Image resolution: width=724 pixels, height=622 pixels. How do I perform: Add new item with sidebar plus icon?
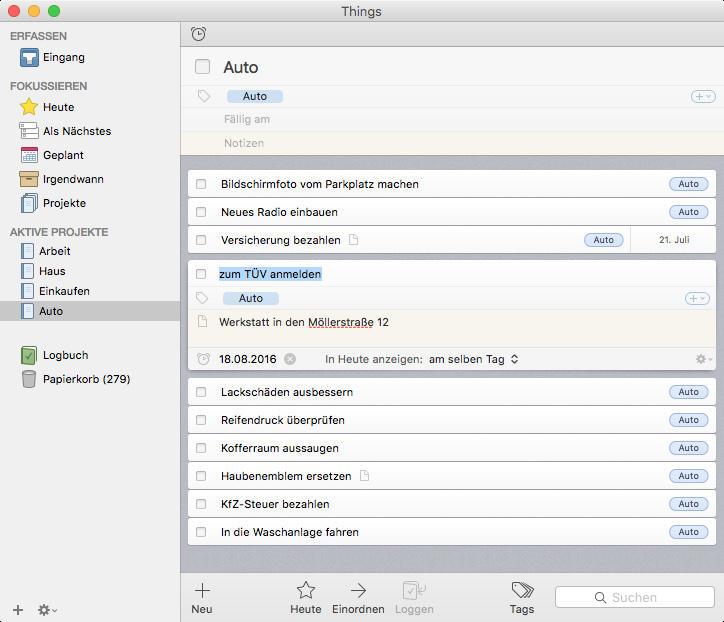pos(18,610)
